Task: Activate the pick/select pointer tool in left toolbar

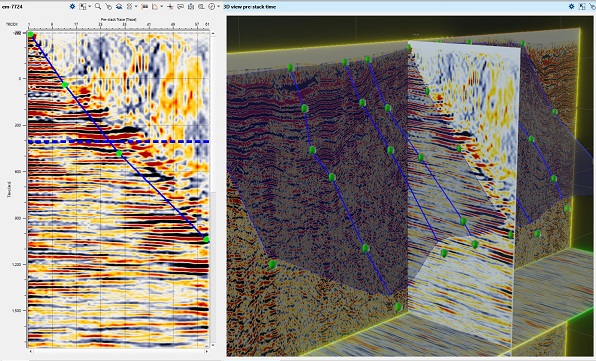Action: 109,6
